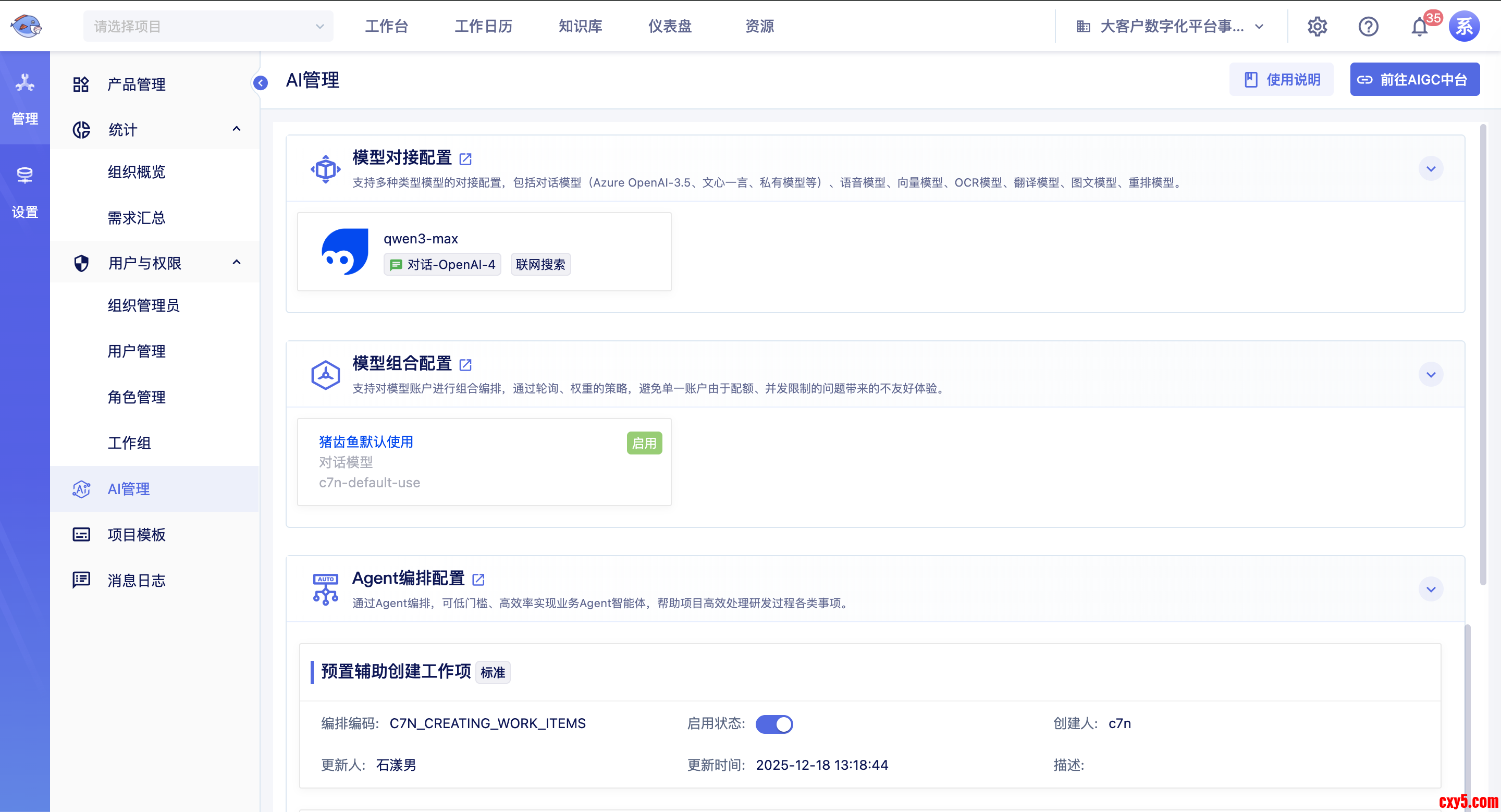Viewport: 1501px width, 812px height.
Task: Select 角色管理 in the sidebar
Action: 137,397
